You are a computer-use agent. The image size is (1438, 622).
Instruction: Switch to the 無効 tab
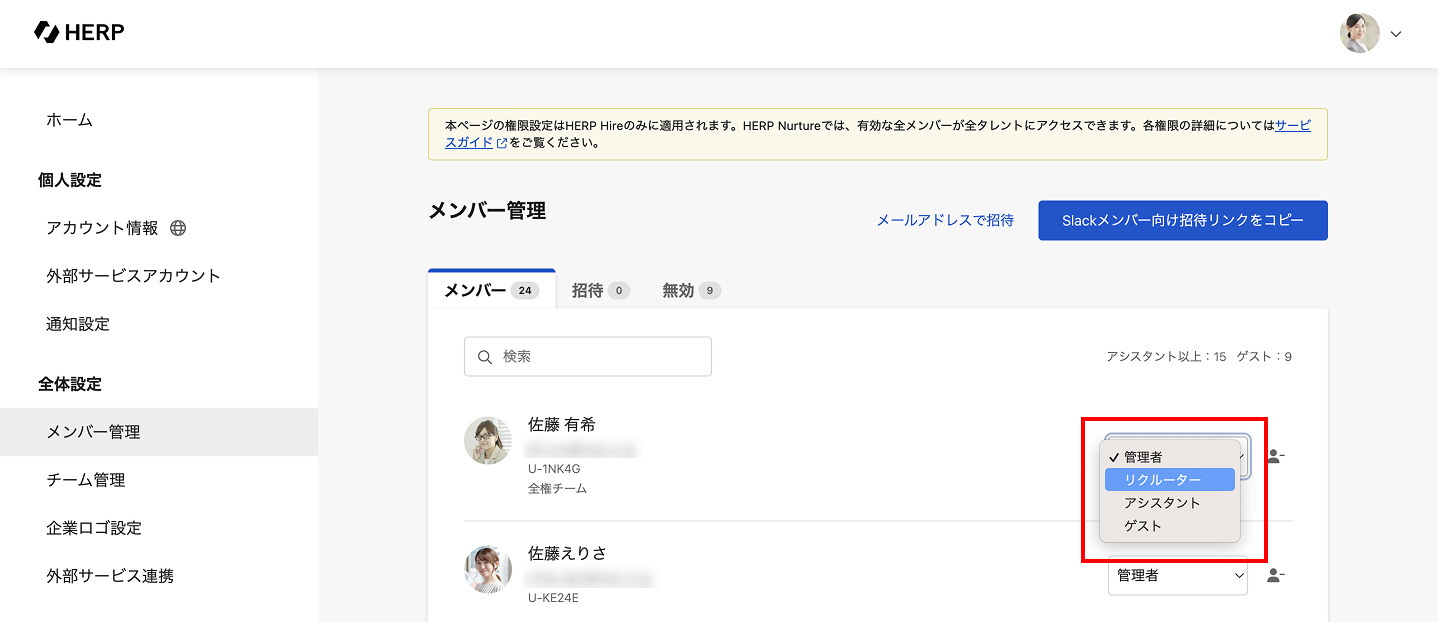(690, 291)
